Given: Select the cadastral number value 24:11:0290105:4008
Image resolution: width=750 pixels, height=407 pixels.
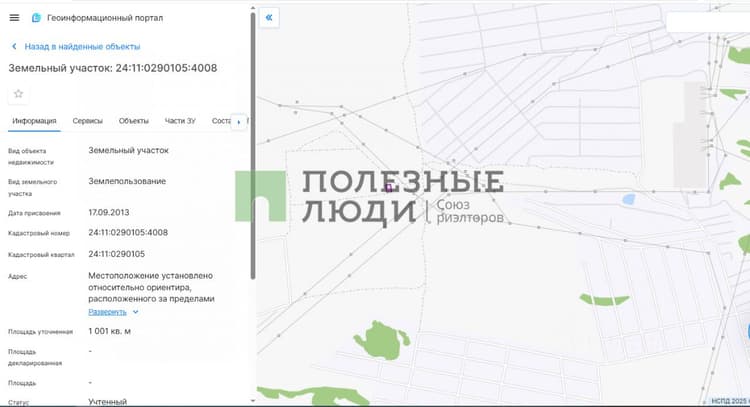Looking at the screenshot, I should [128, 233].
